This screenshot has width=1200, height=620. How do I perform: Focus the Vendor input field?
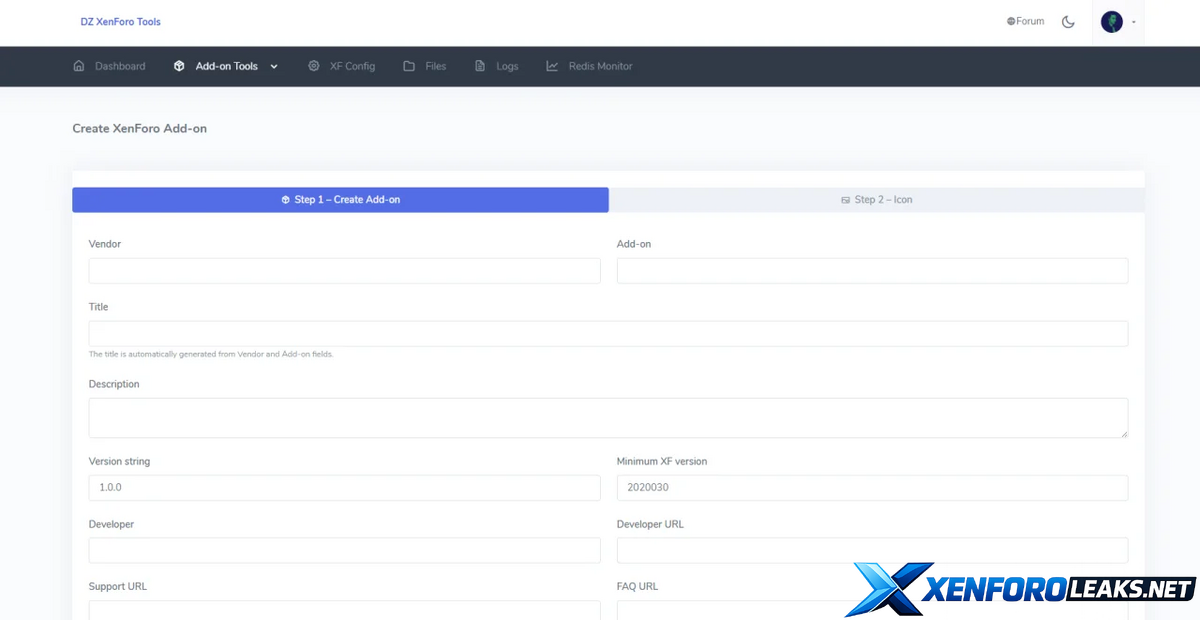click(x=344, y=271)
